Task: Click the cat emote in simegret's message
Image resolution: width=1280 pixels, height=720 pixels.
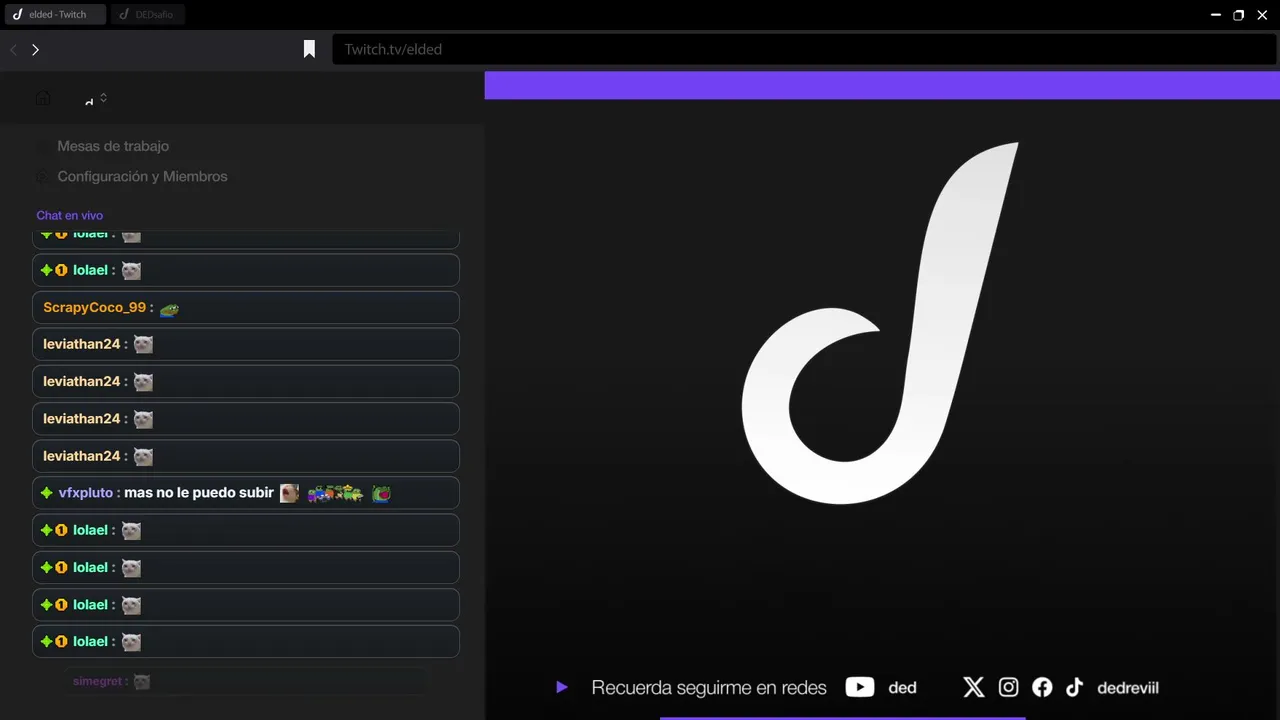Action: click(142, 682)
